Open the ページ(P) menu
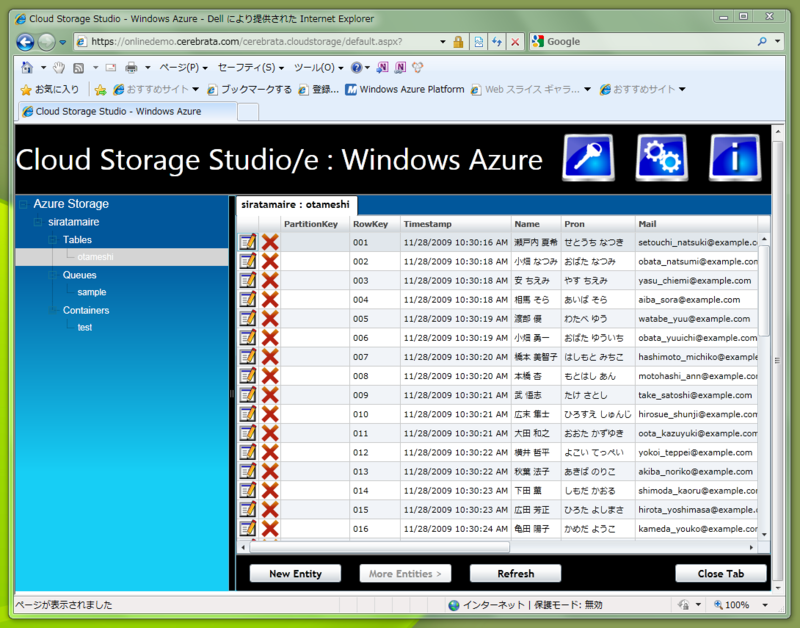Screen dimensions: 800x628 [183, 67]
